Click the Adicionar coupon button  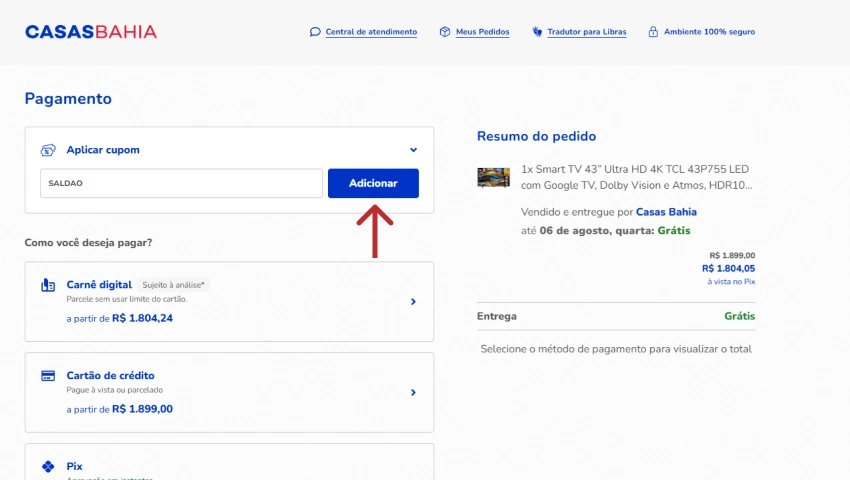click(373, 183)
